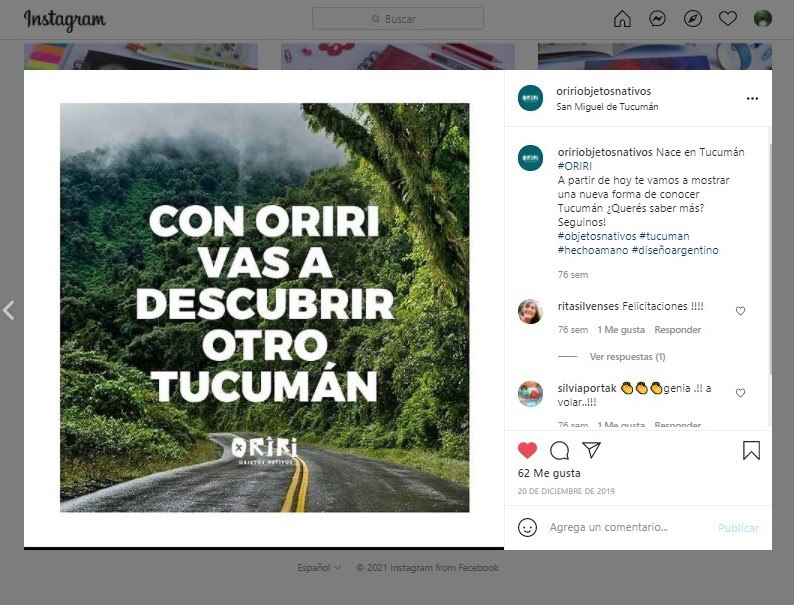Open the silviaportak profile avatar

tap(530, 394)
